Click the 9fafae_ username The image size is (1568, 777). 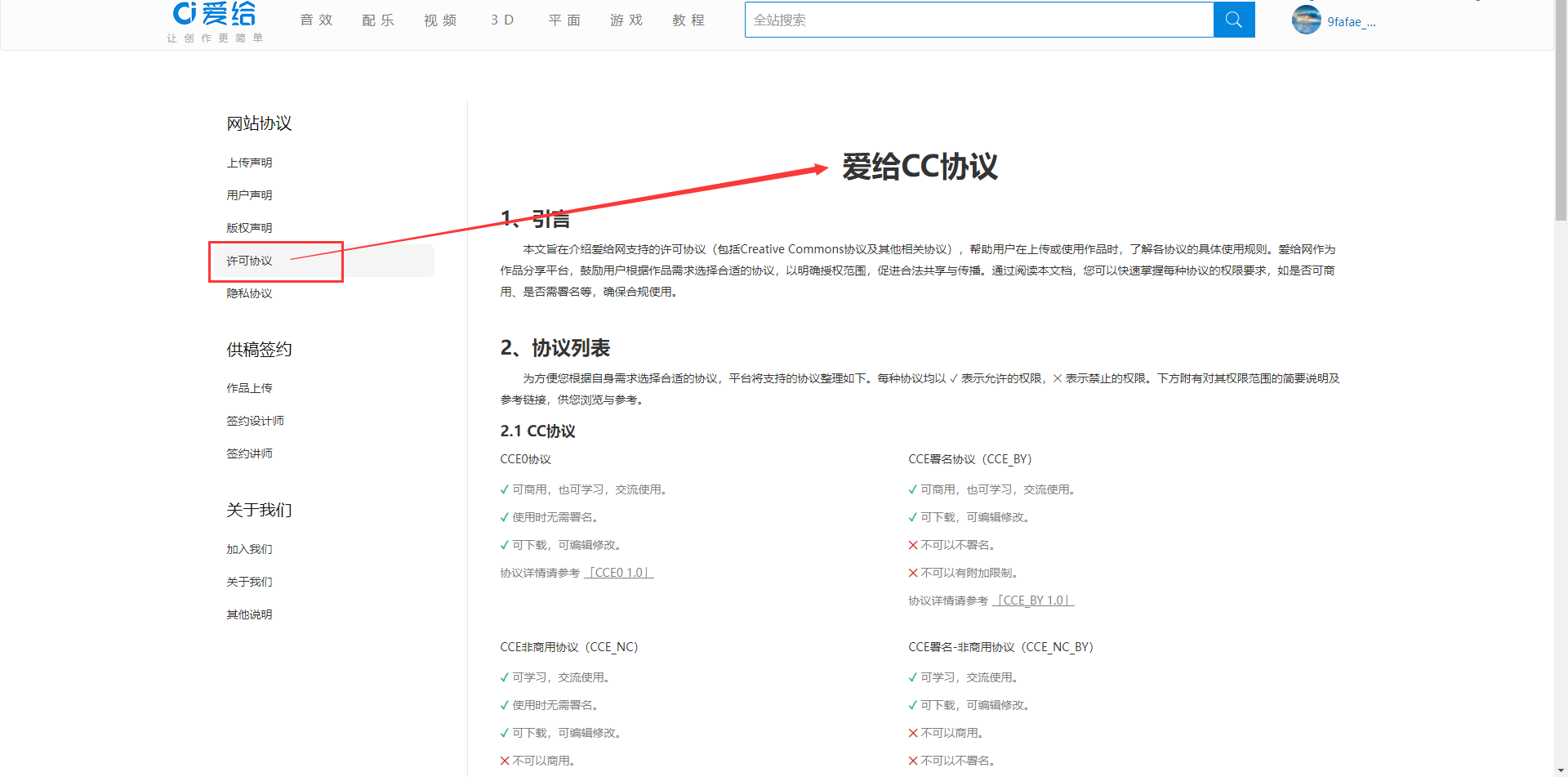pyautogui.click(x=1352, y=22)
